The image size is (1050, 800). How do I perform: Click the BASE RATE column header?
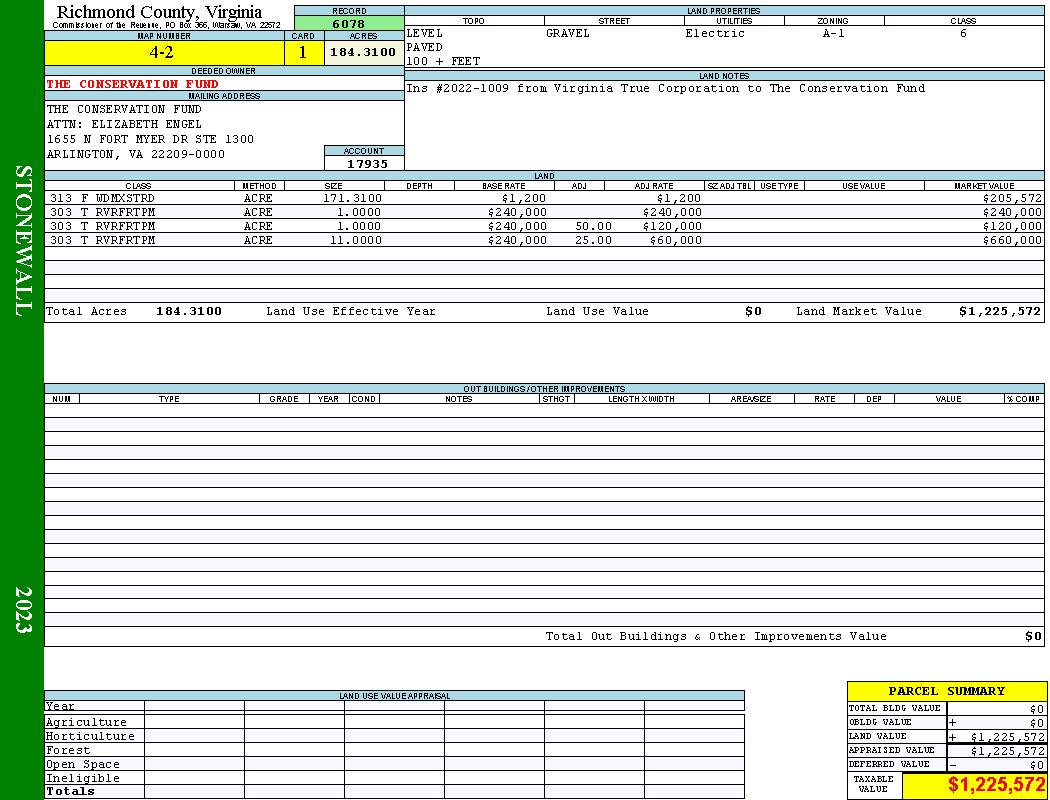tap(504, 186)
